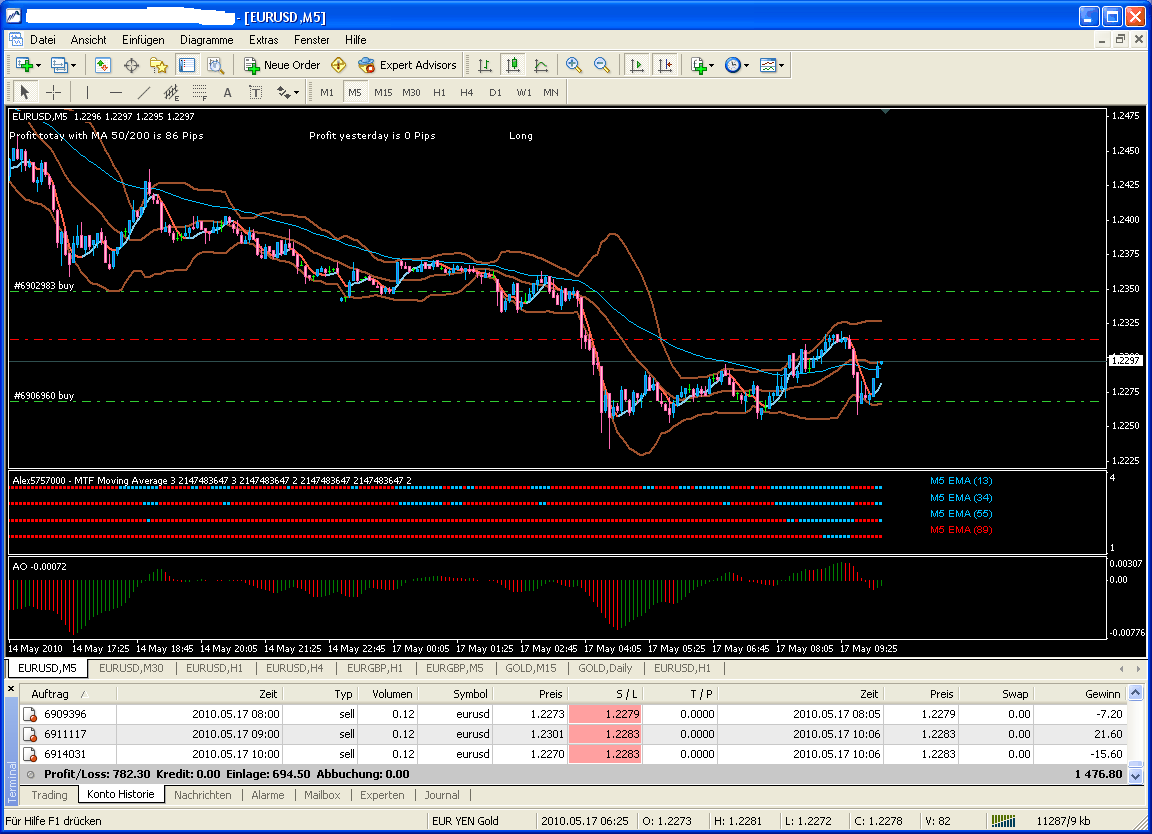
Task: Open the chart periods clock icon
Action: pos(733,64)
